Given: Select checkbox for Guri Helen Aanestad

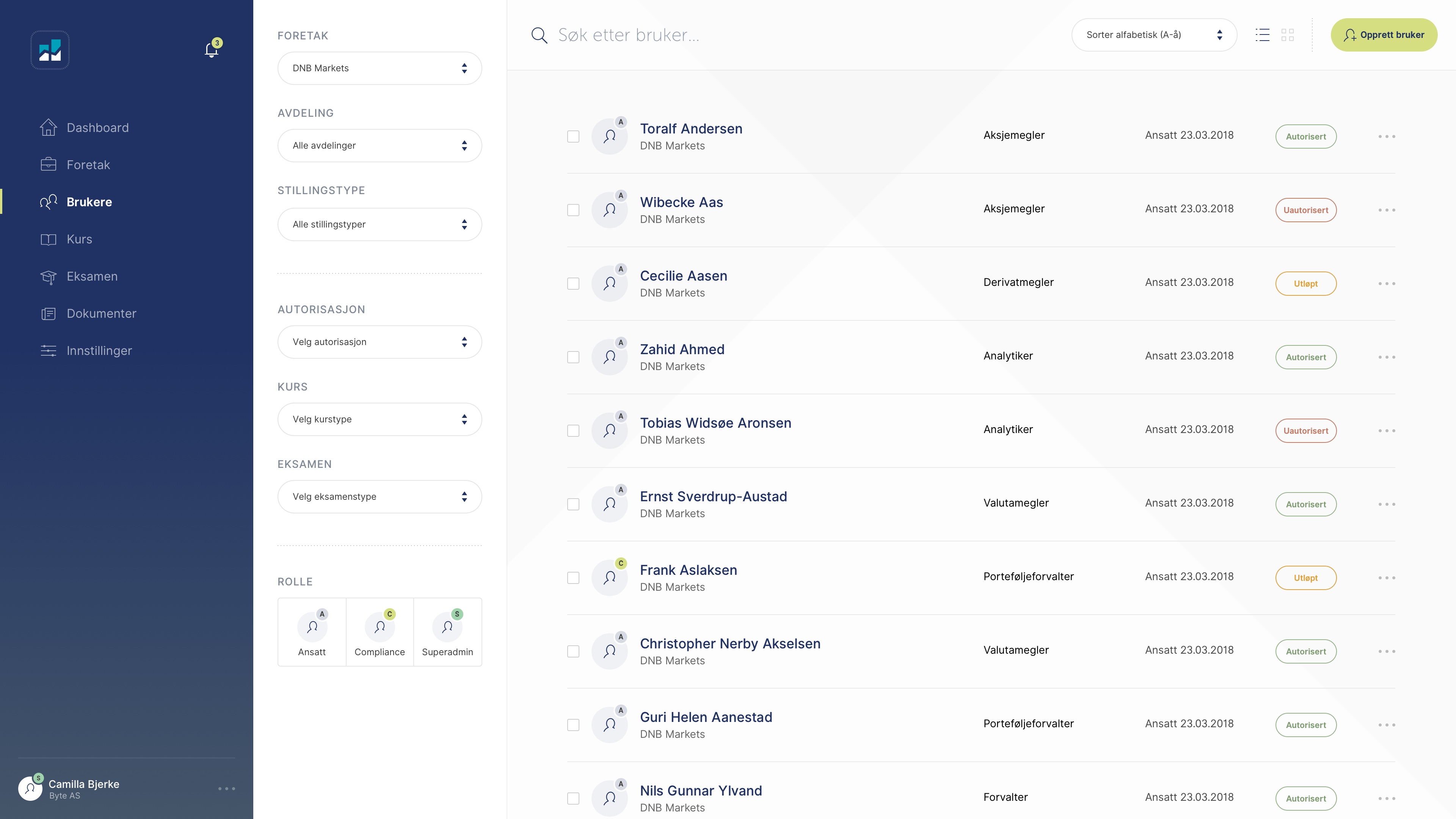Looking at the screenshot, I should [573, 725].
